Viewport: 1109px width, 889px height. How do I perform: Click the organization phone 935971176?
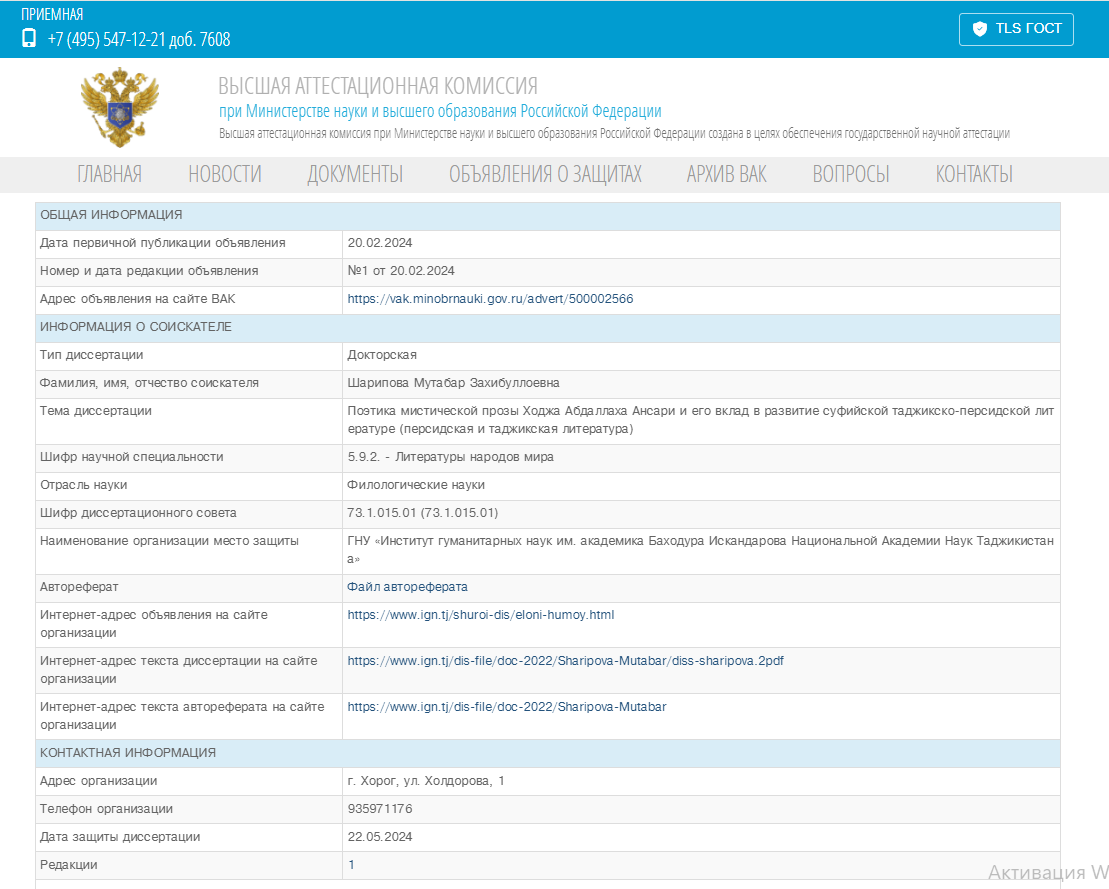pos(380,809)
